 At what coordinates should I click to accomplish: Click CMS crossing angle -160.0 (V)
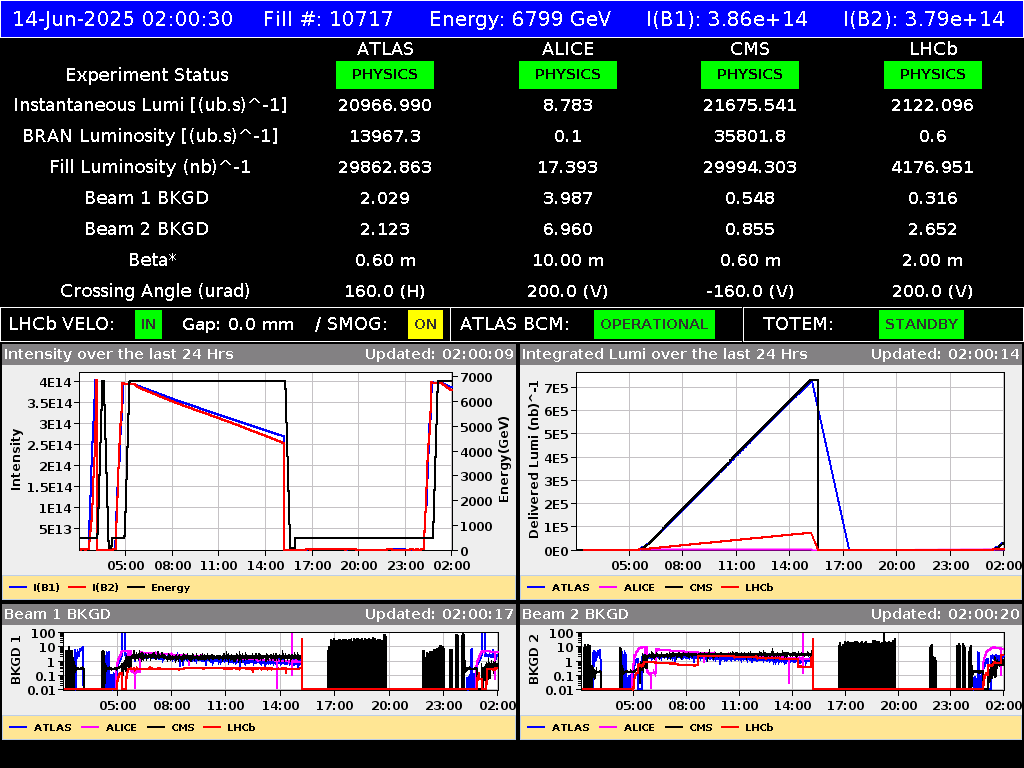750,291
